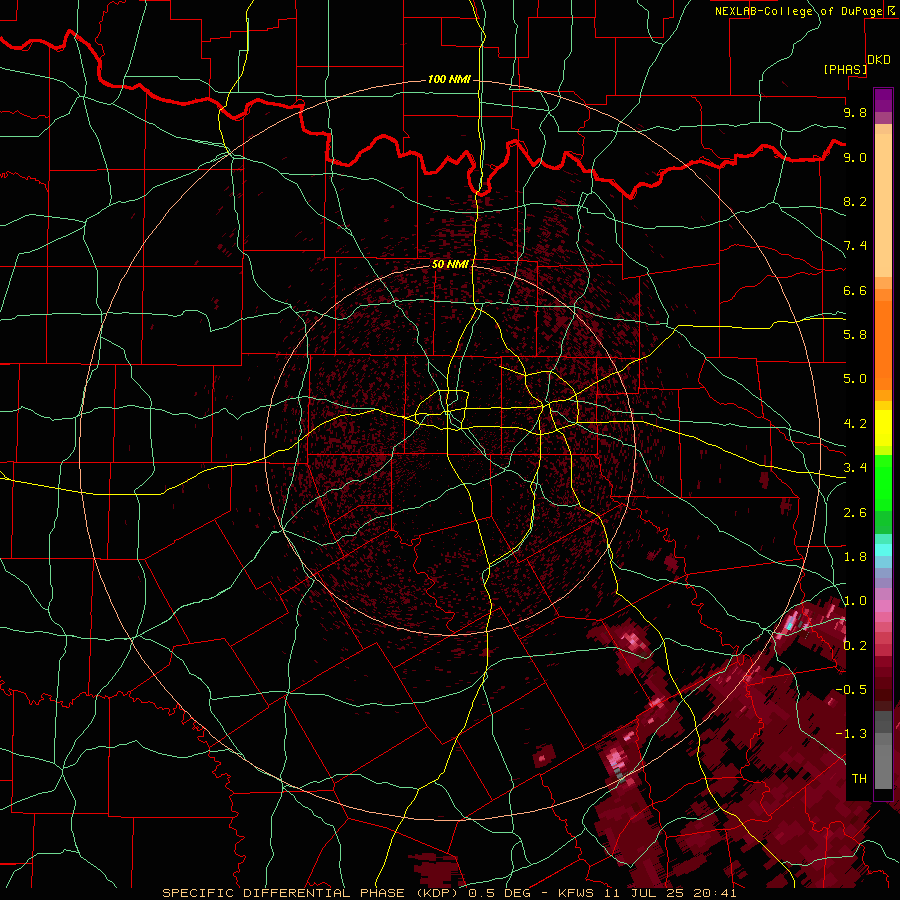
Task: Click the 7.4 value on the legend
Action: 855,246
